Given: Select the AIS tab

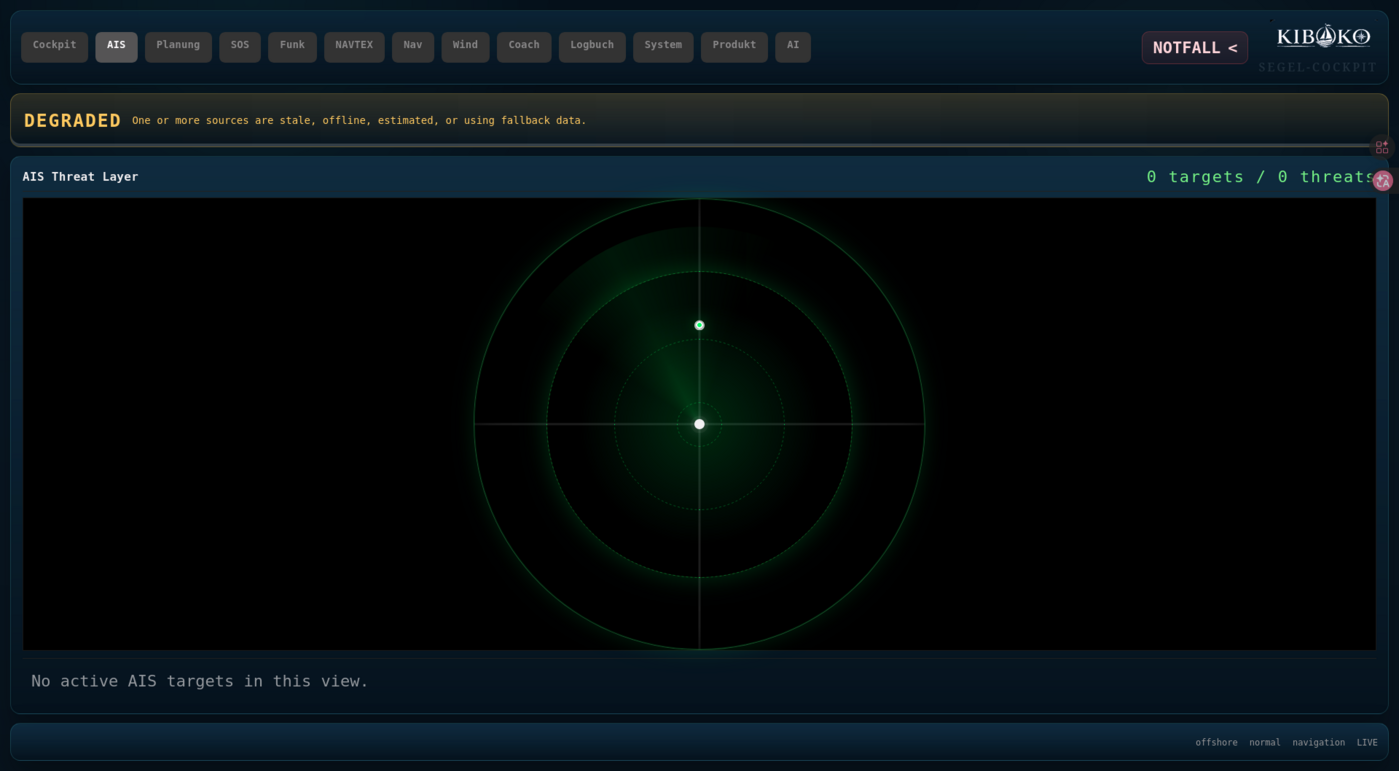Looking at the screenshot, I should [116, 46].
